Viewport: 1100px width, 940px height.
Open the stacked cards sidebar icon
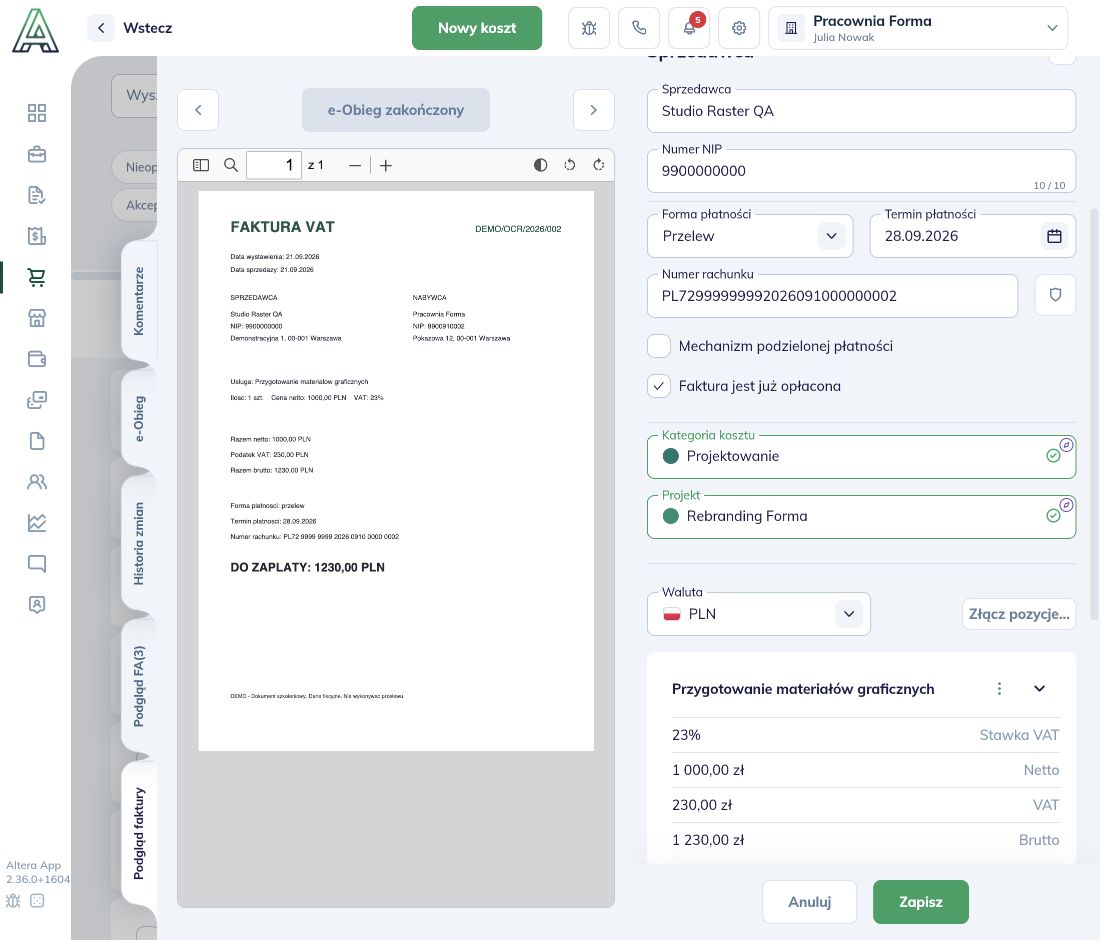coord(36,400)
